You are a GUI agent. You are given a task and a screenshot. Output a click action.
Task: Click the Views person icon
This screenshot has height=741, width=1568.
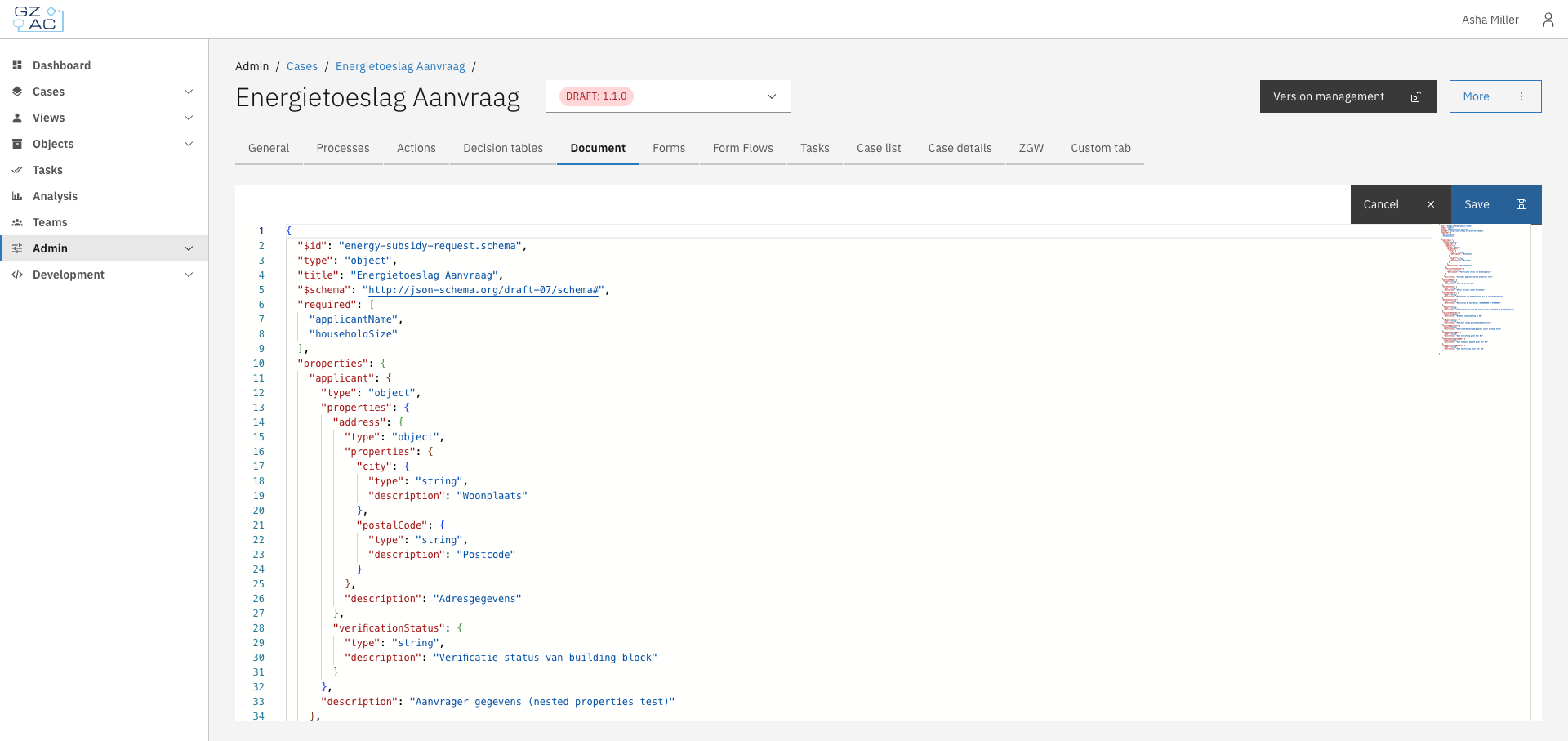pyautogui.click(x=17, y=118)
